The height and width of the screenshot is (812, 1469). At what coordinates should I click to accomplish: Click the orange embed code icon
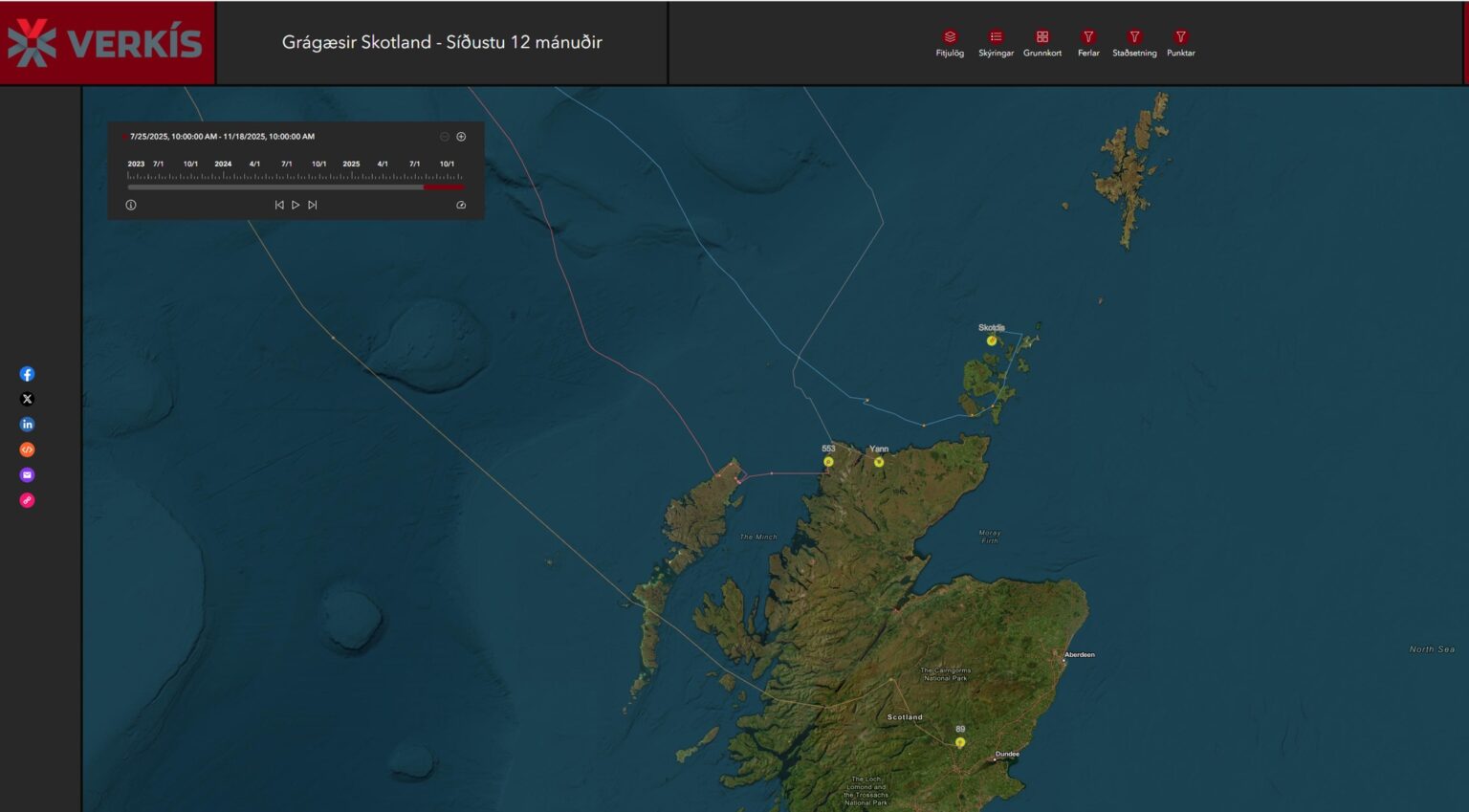pos(27,450)
